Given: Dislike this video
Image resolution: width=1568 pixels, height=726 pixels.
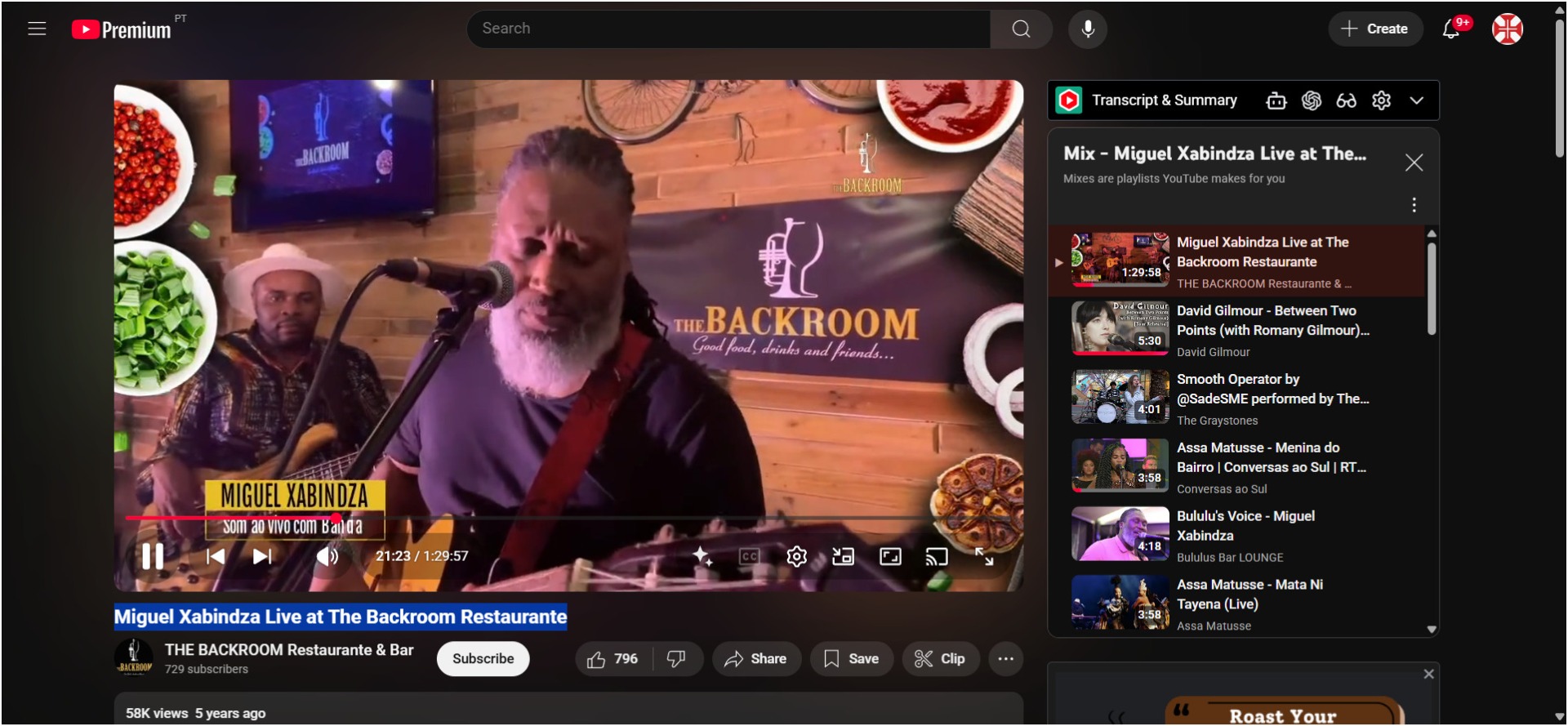Looking at the screenshot, I should point(677,659).
